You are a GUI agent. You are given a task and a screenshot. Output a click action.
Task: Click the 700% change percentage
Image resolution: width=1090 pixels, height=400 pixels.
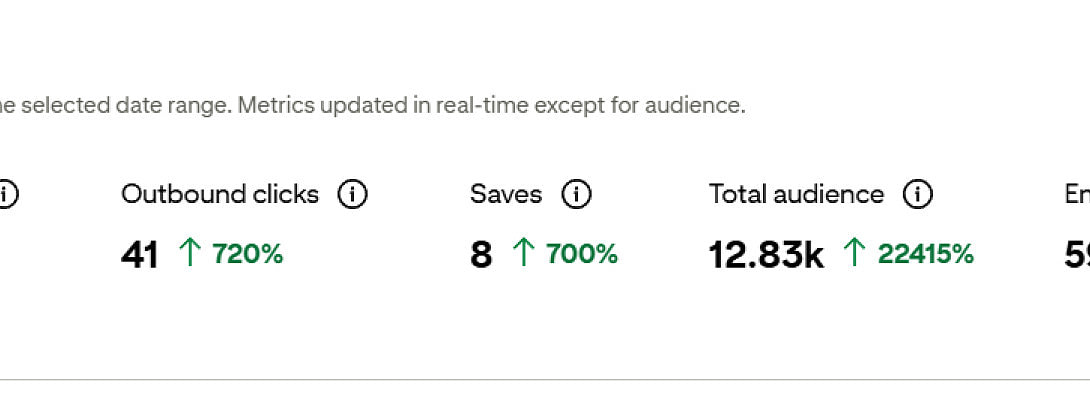582,254
